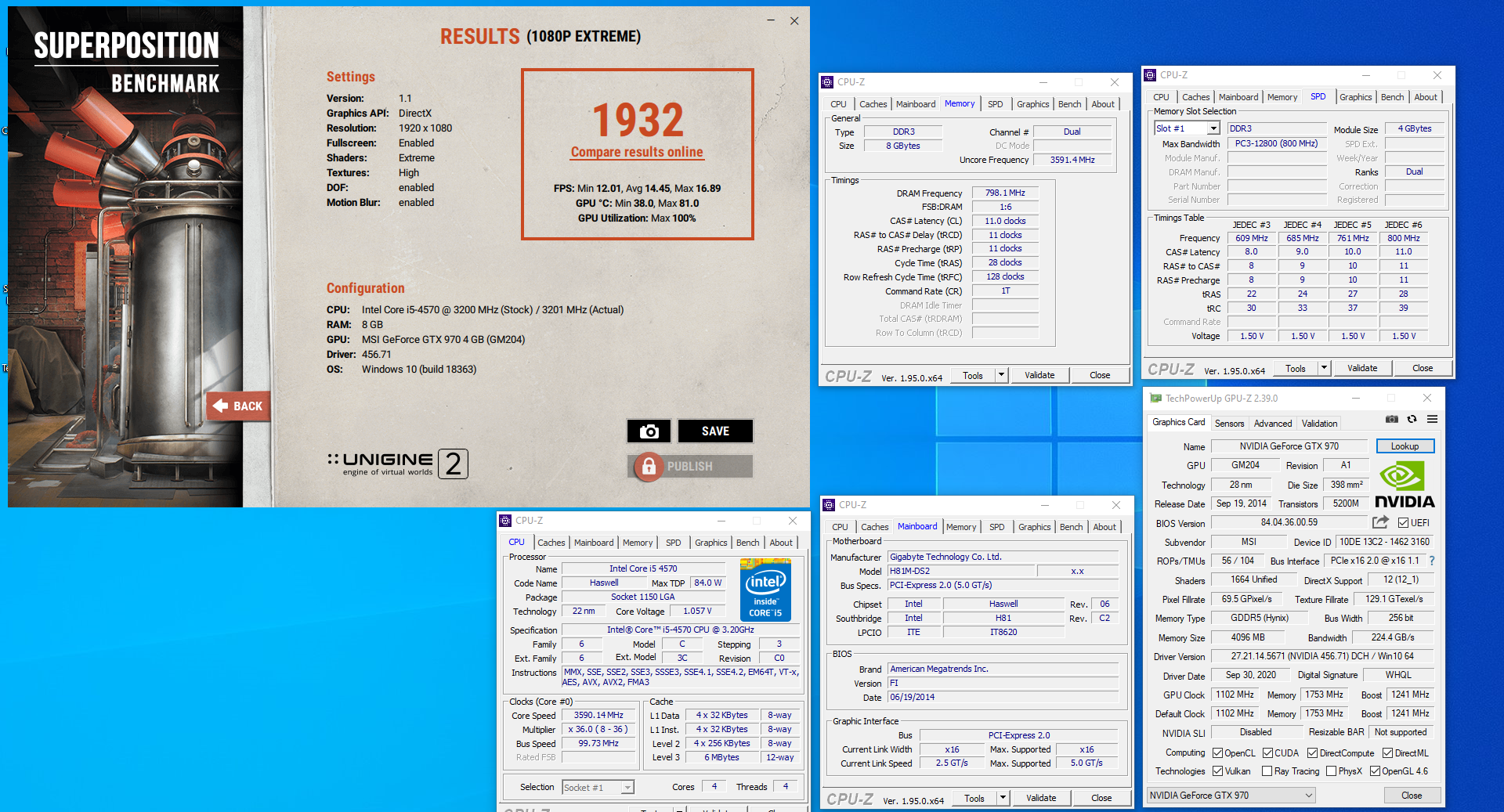
Task: Minimize the Superposition results window
Action: 771,20
